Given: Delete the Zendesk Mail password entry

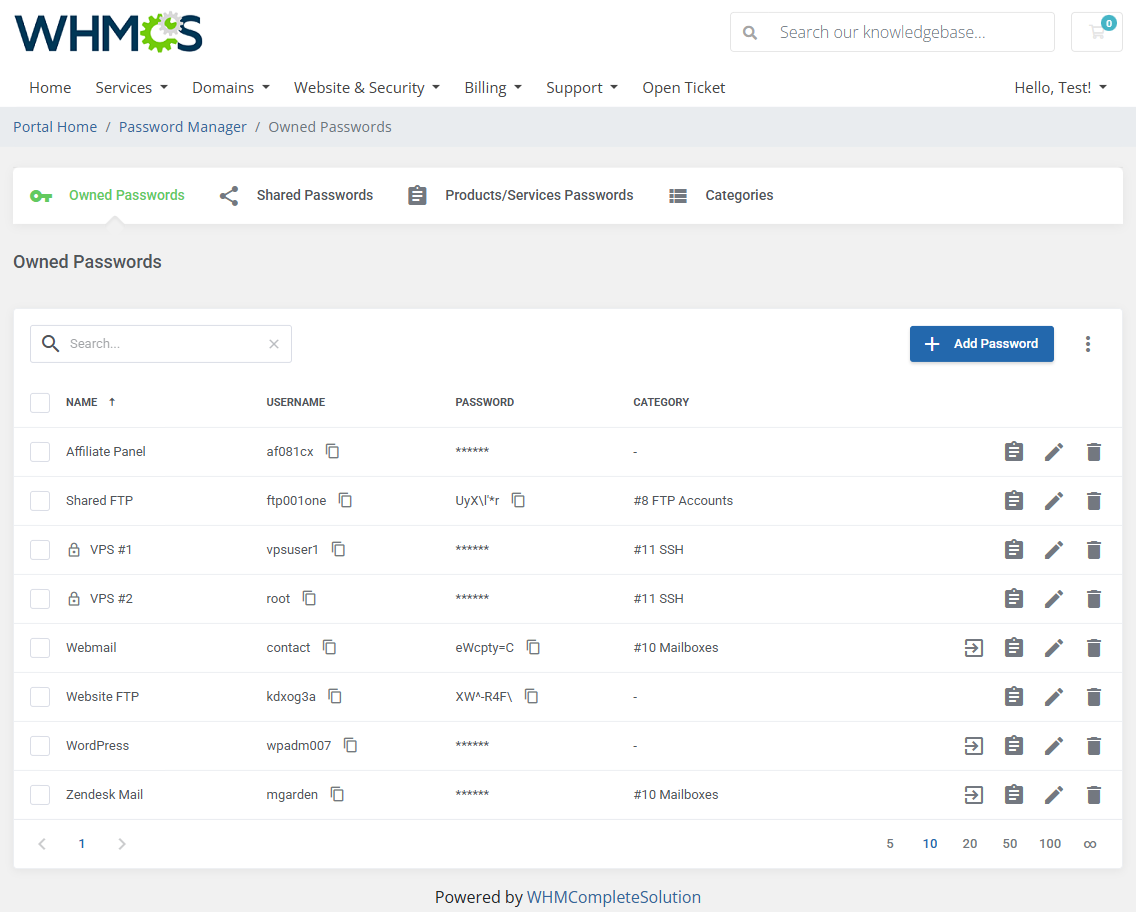Looking at the screenshot, I should click(x=1093, y=795).
